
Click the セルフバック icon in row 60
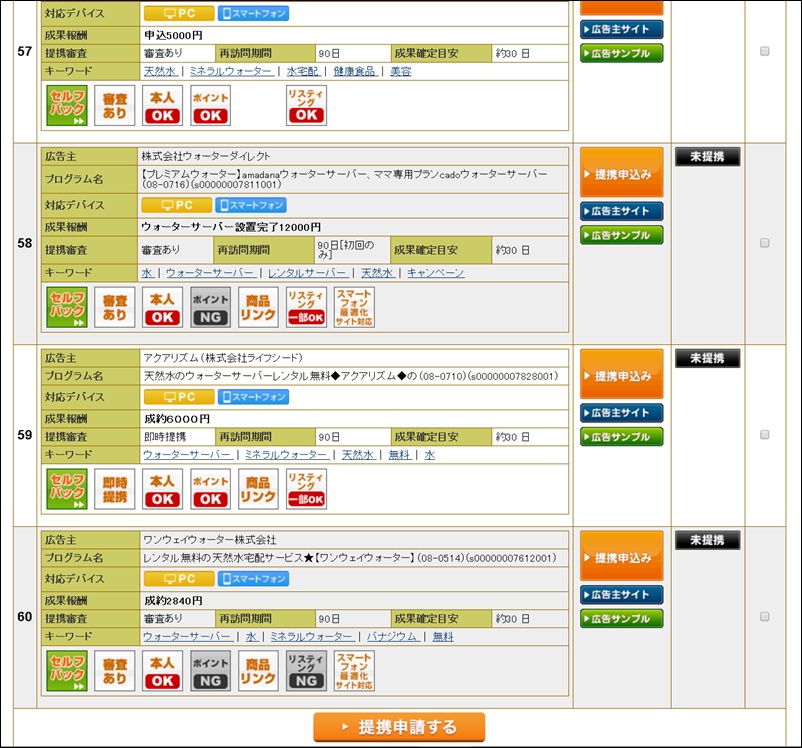pos(66,671)
